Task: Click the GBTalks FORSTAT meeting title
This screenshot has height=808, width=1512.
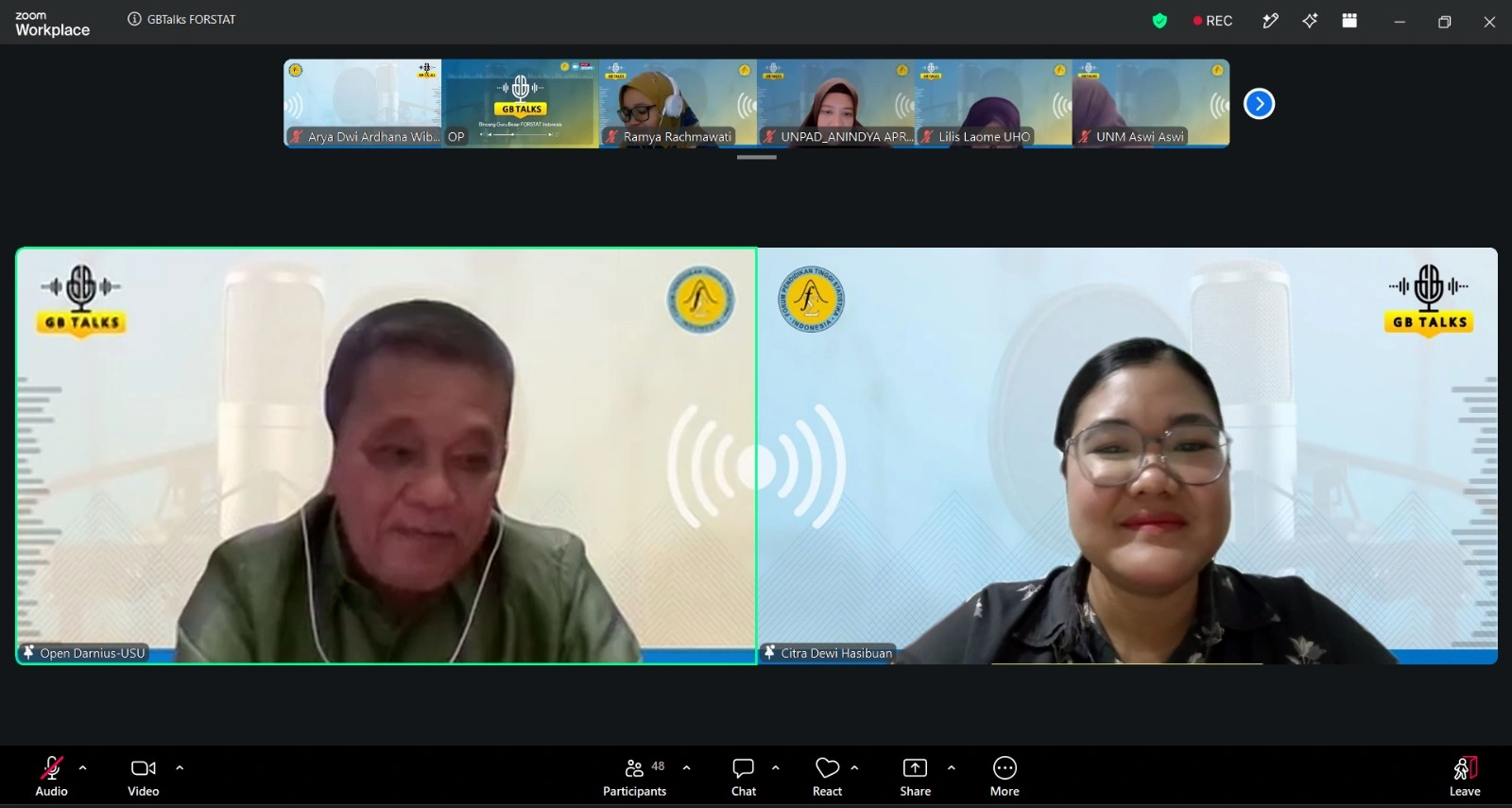Action: [x=191, y=19]
